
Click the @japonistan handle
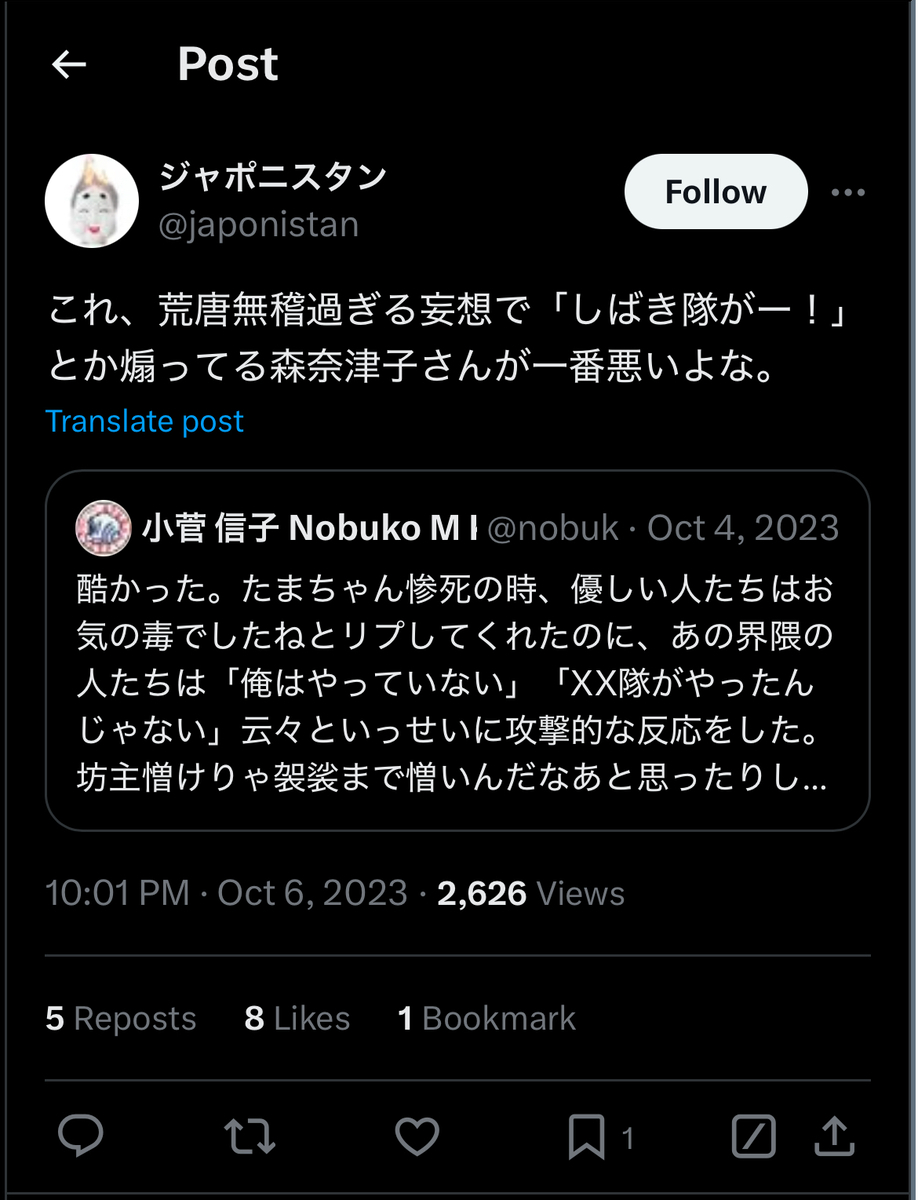[x=258, y=225]
